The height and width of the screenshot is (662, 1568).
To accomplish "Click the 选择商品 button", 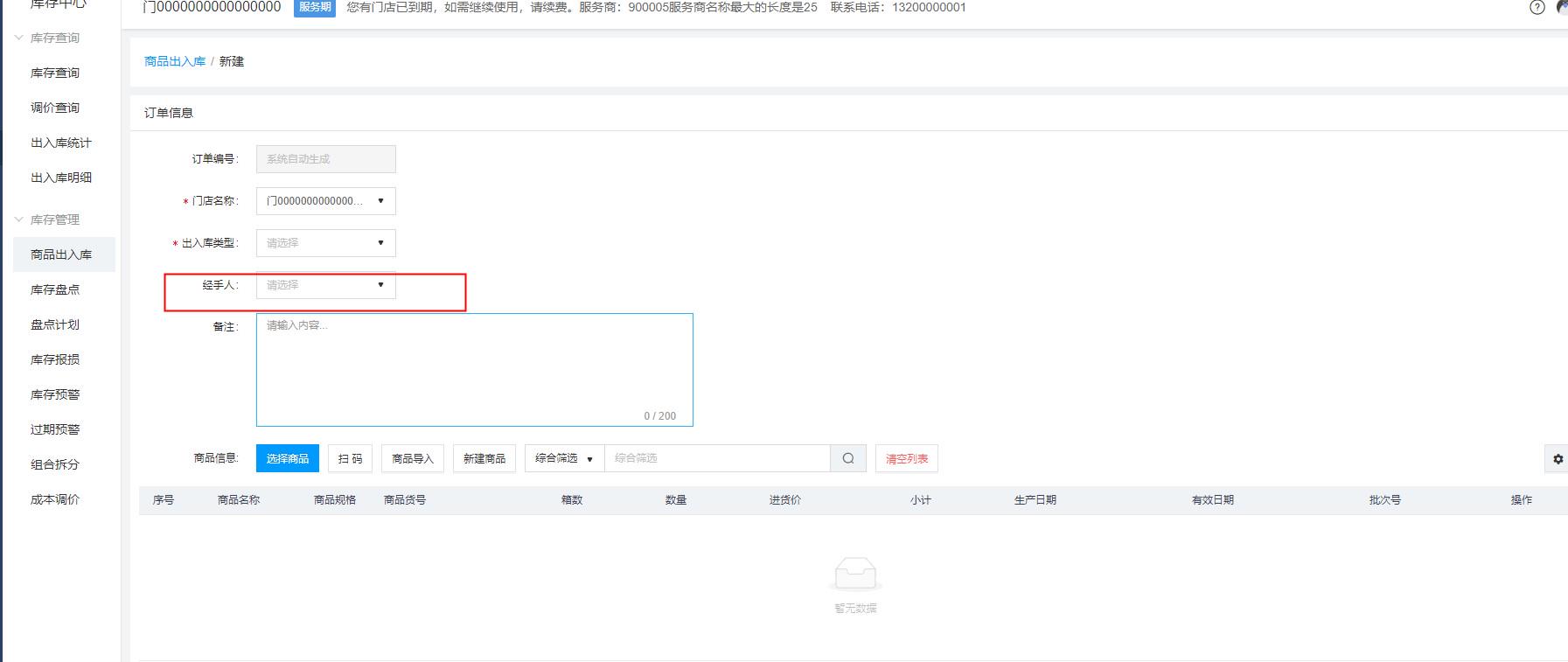I will pyautogui.click(x=287, y=458).
